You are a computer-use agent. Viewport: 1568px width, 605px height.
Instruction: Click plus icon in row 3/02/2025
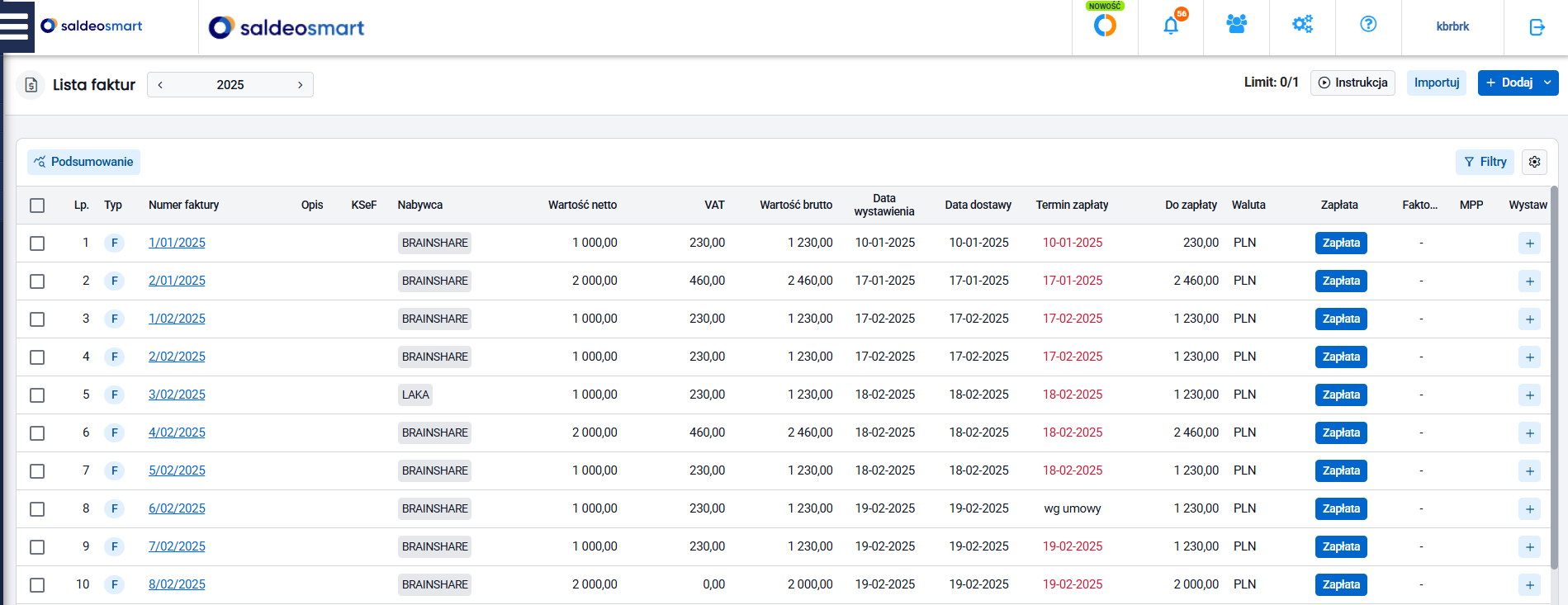pyautogui.click(x=1529, y=395)
